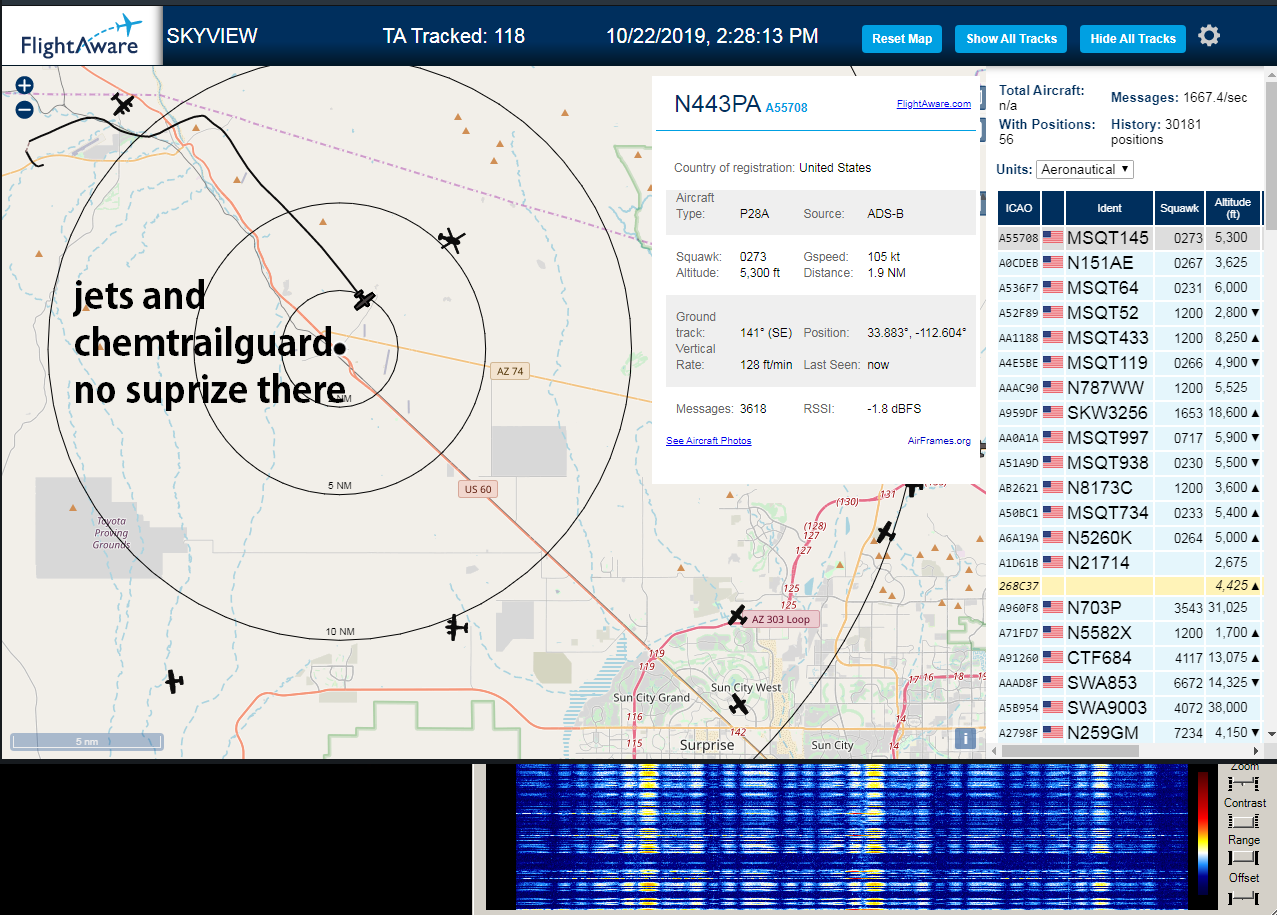
Task: Zoom out the map with minus button
Action: [24, 110]
